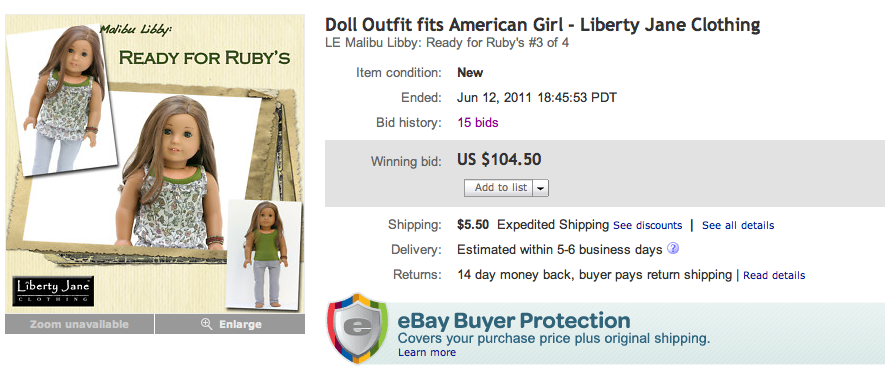Click Learn more under Buyer Protection
This screenshot has width=896, height=374.
point(427,352)
